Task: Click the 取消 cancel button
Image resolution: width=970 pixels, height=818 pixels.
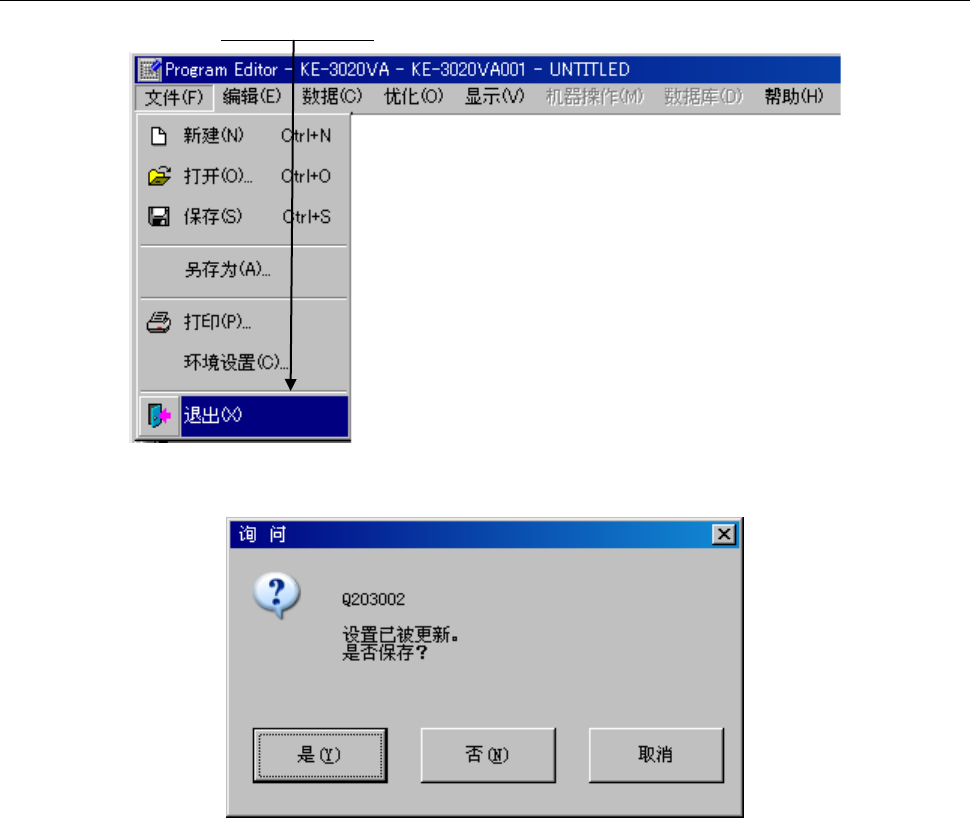Action: [x=656, y=755]
